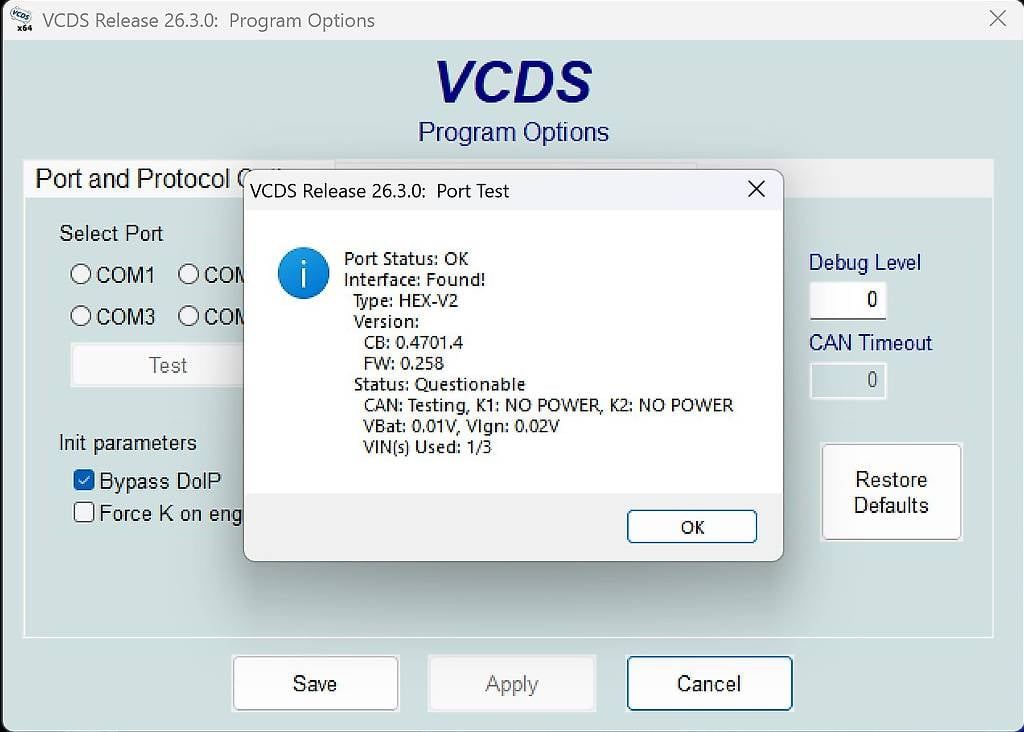Click the 'Program Options' heading
The image size is (1024, 732).
[513, 132]
